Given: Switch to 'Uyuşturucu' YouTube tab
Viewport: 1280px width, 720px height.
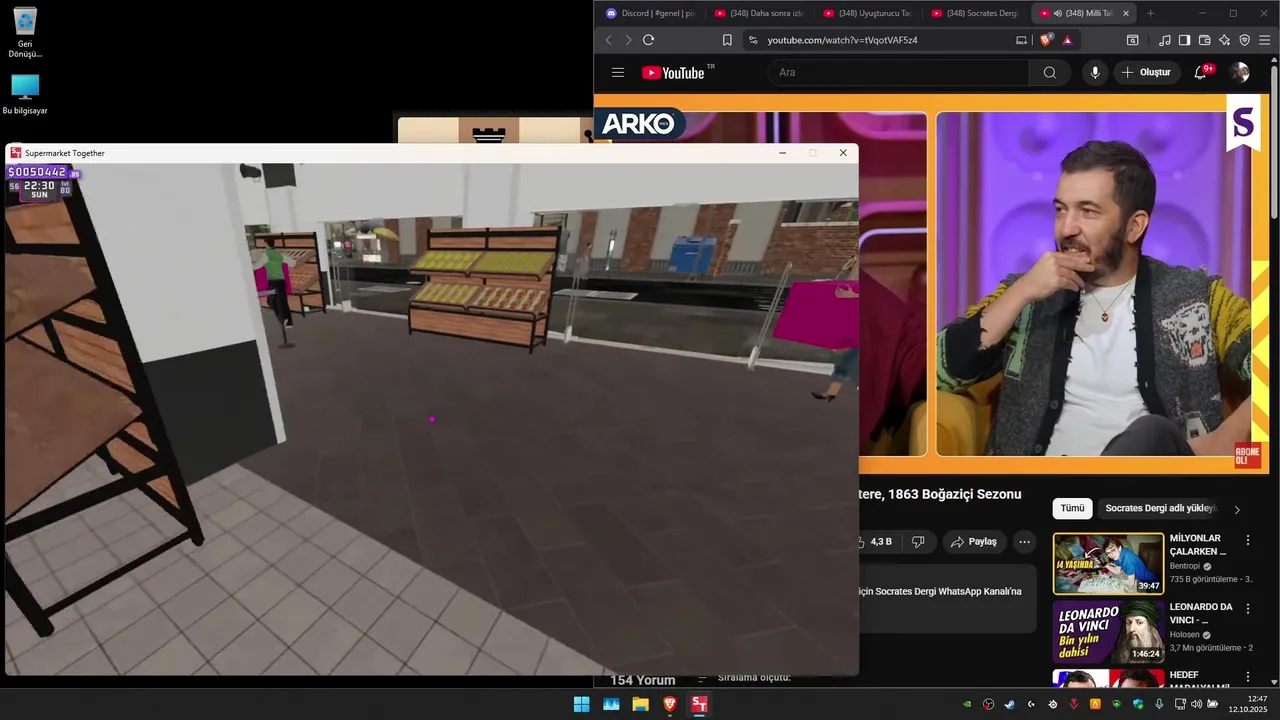Looking at the screenshot, I should click(867, 13).
